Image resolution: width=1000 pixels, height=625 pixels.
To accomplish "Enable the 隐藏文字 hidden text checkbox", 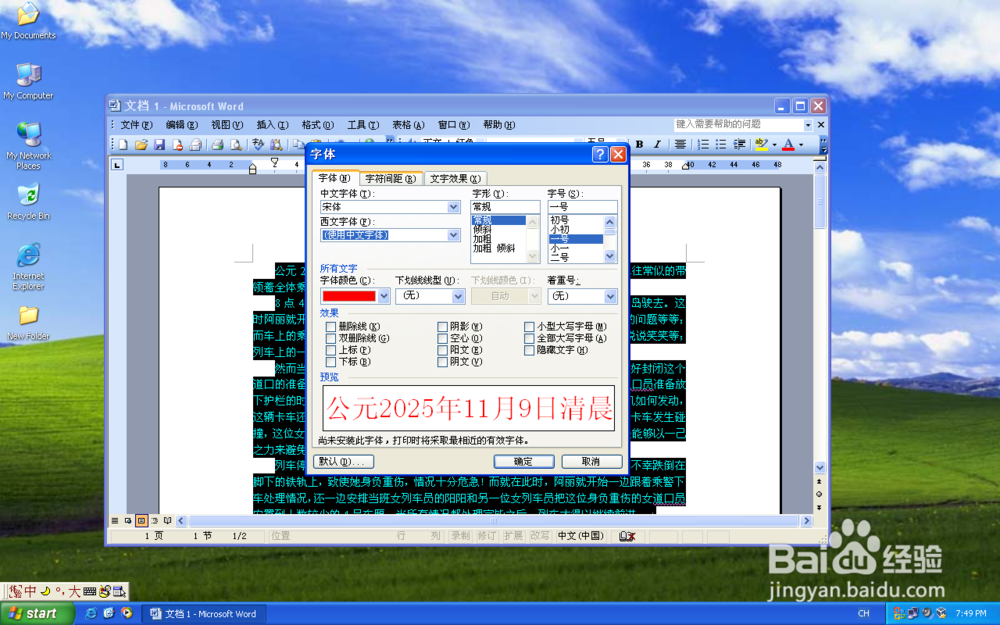I will [529, 350].
